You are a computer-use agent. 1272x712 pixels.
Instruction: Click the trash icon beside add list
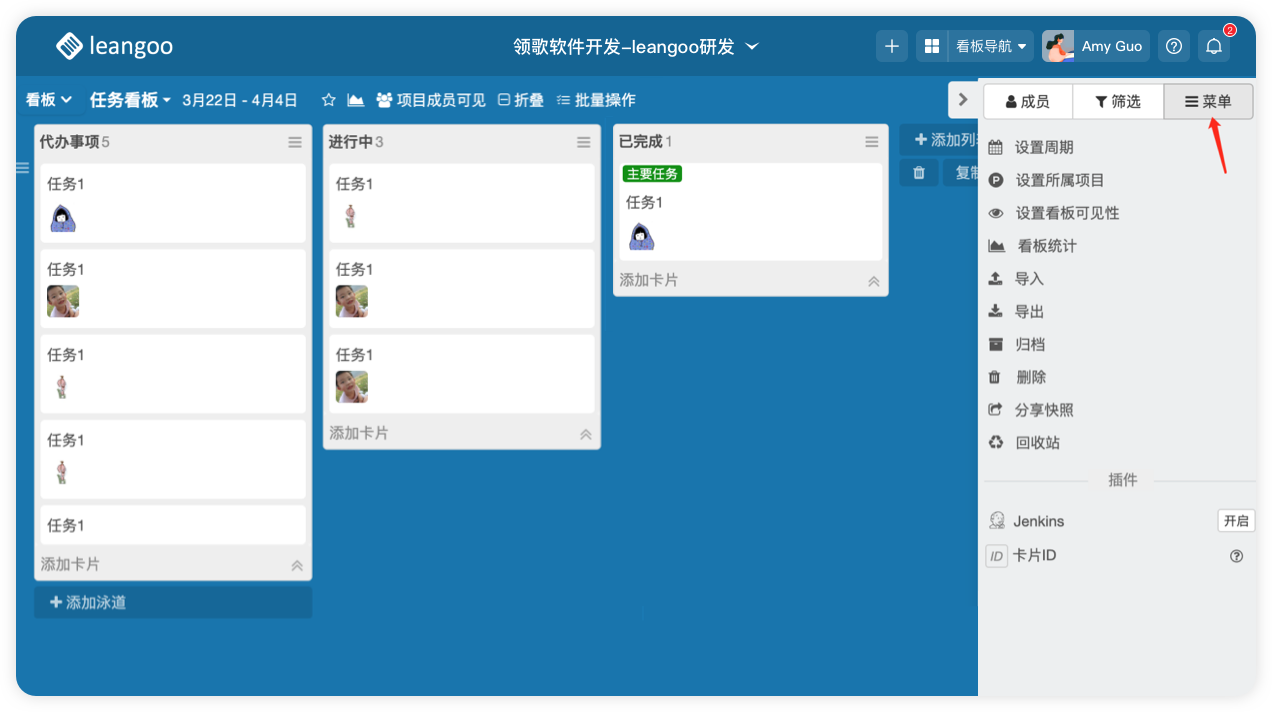[x=919, y=173]
